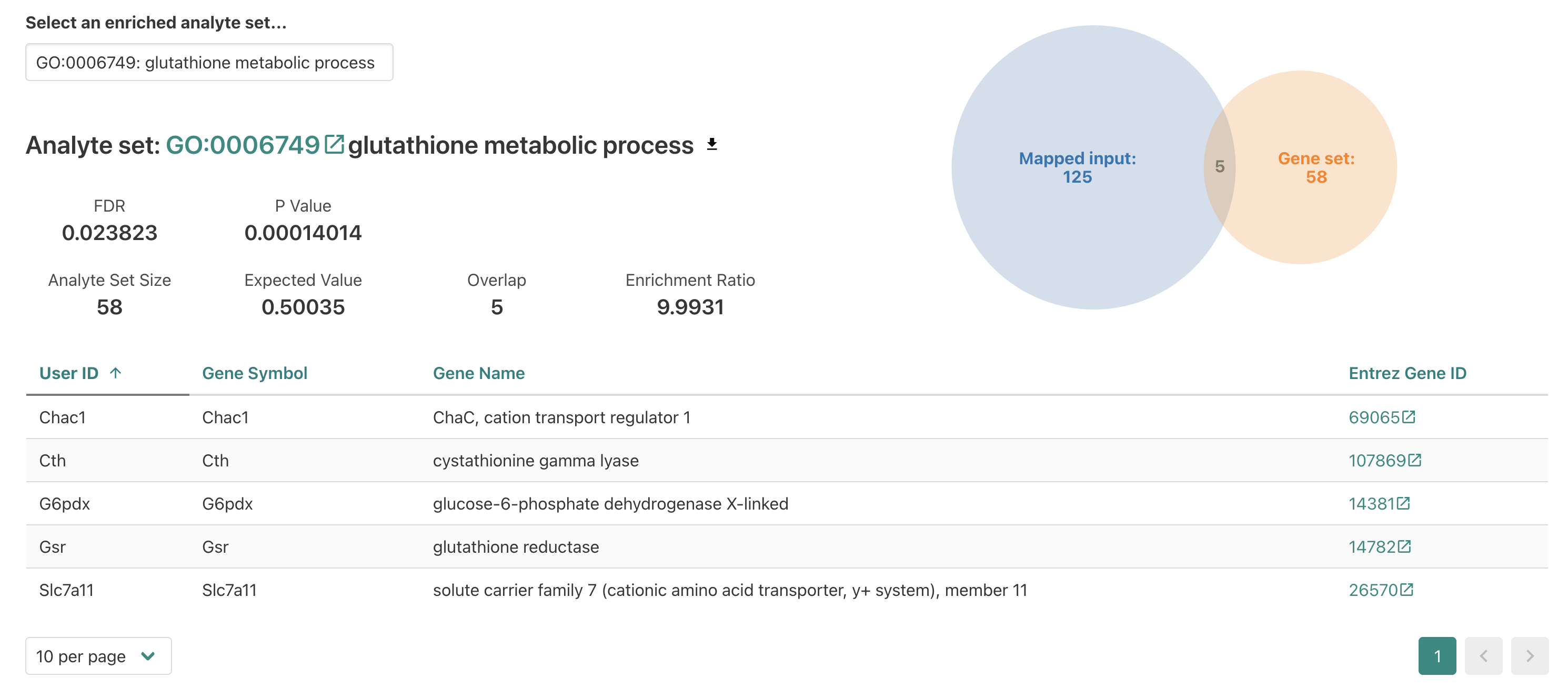Image resolution: width=1568 pixels, height=697 pixels.
Task: Click page number 1 in pagination
Action: [x=1438, y=656]
